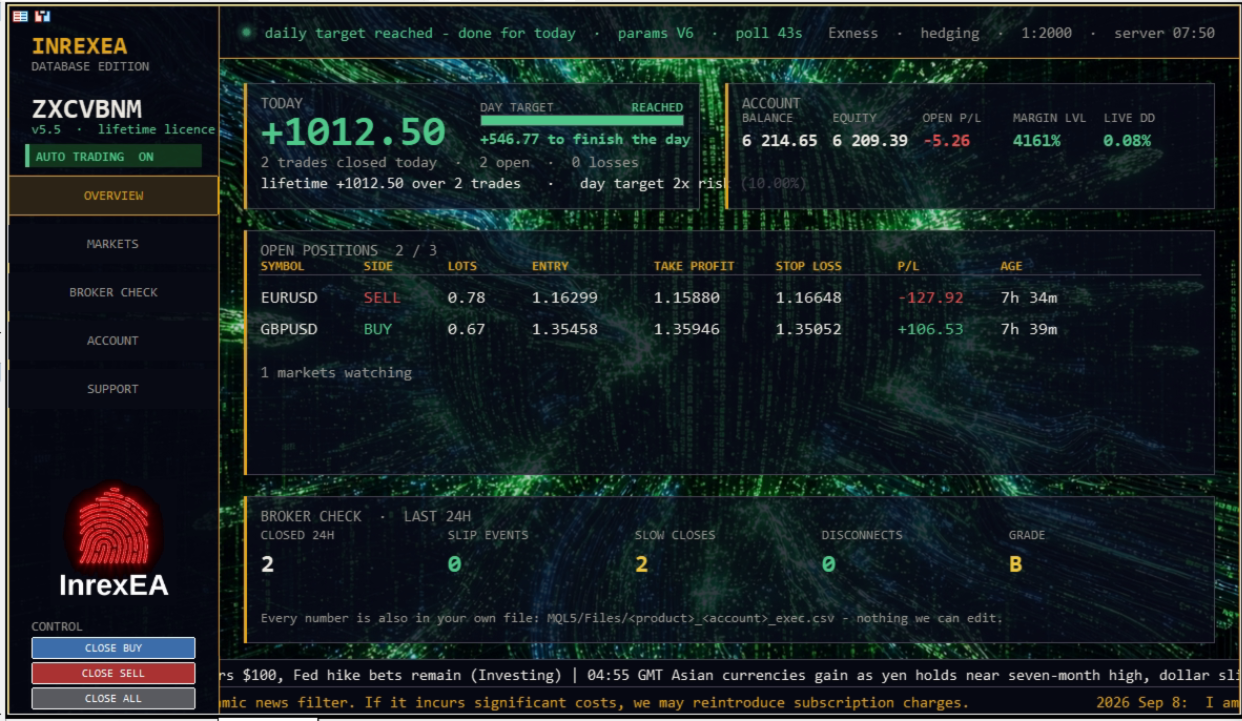Image resolution: width=1242 pixels, height=721 pixels.
Task: Click the red-blue chart-object icon at top-left
Action: click(x=42, y=16)
